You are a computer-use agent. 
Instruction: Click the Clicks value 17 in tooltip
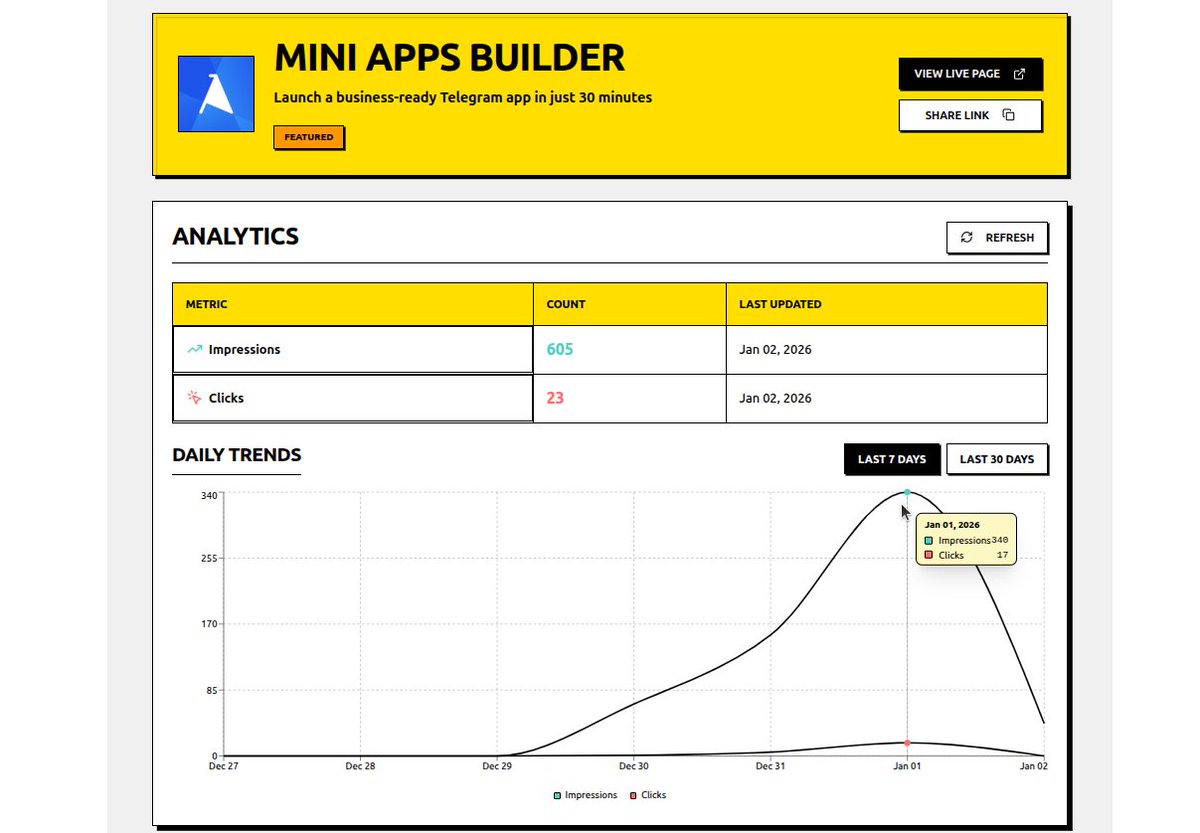pos(1003,555)
